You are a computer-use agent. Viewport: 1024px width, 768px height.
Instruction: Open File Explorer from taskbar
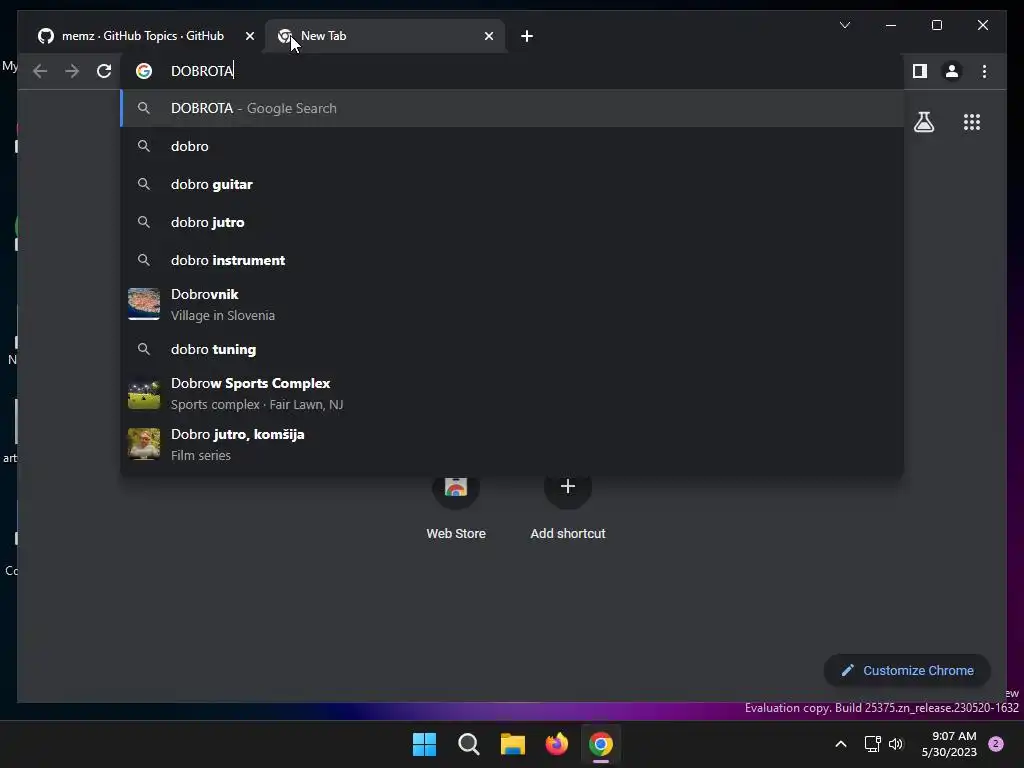point(513,744)
